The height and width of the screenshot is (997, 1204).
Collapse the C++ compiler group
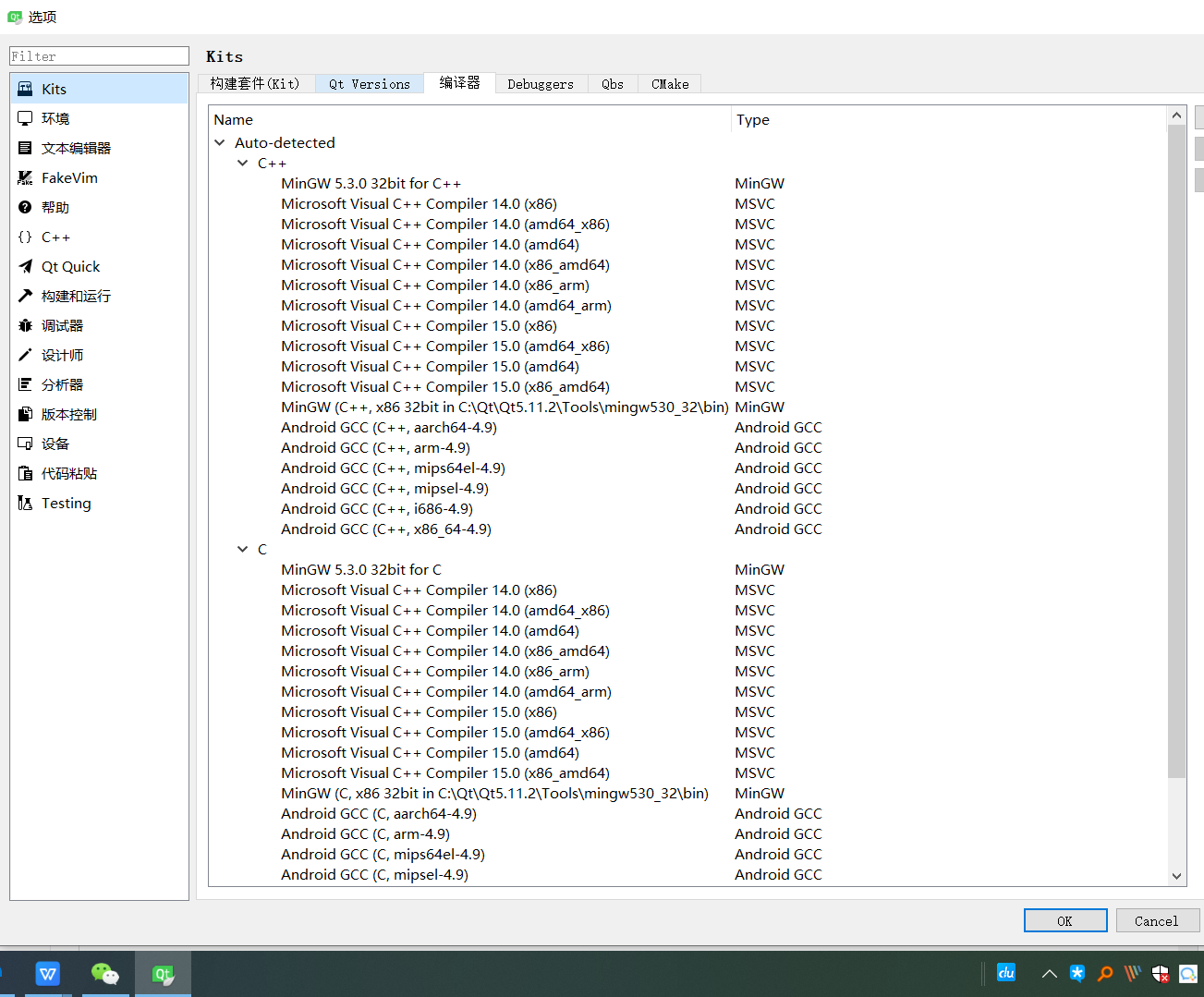(x=243, y=163)
